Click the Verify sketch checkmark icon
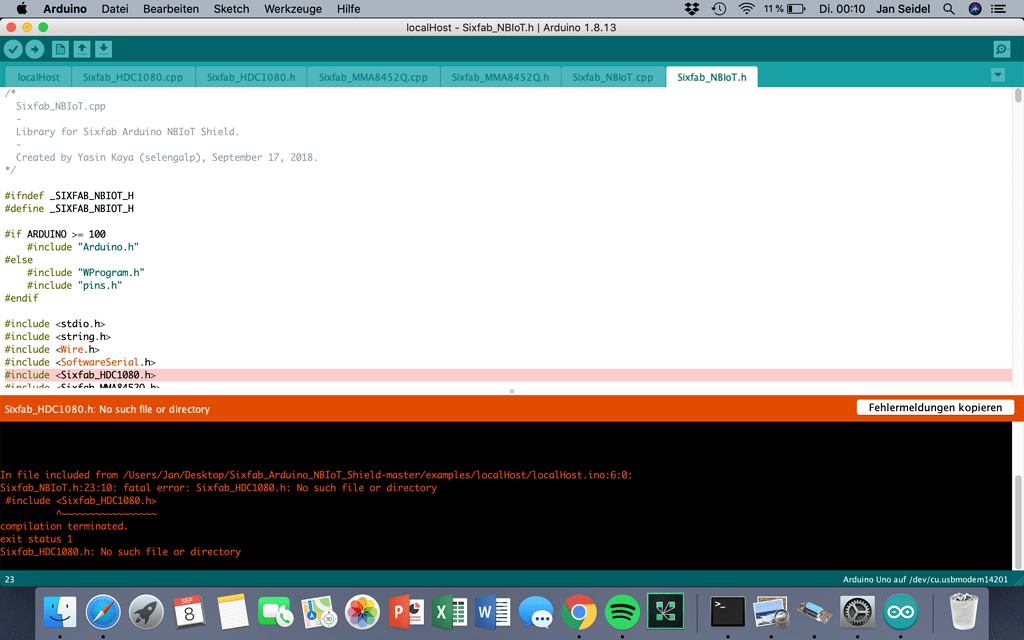The image size is (1024, 640). pyautogui.click(x=13, y=49)
